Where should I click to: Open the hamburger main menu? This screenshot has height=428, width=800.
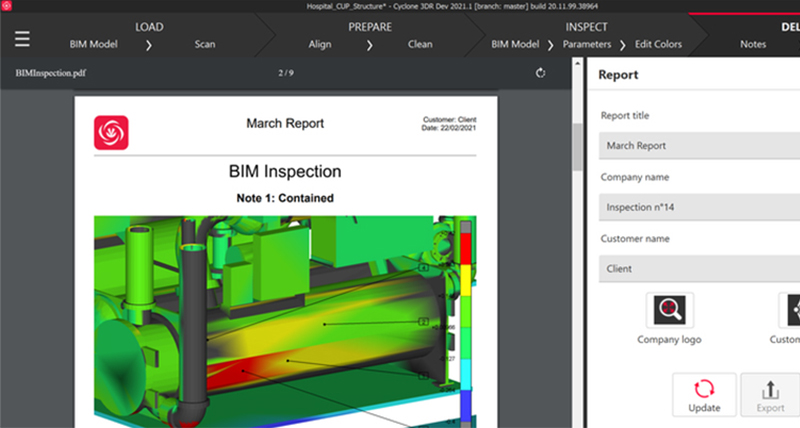22,39
